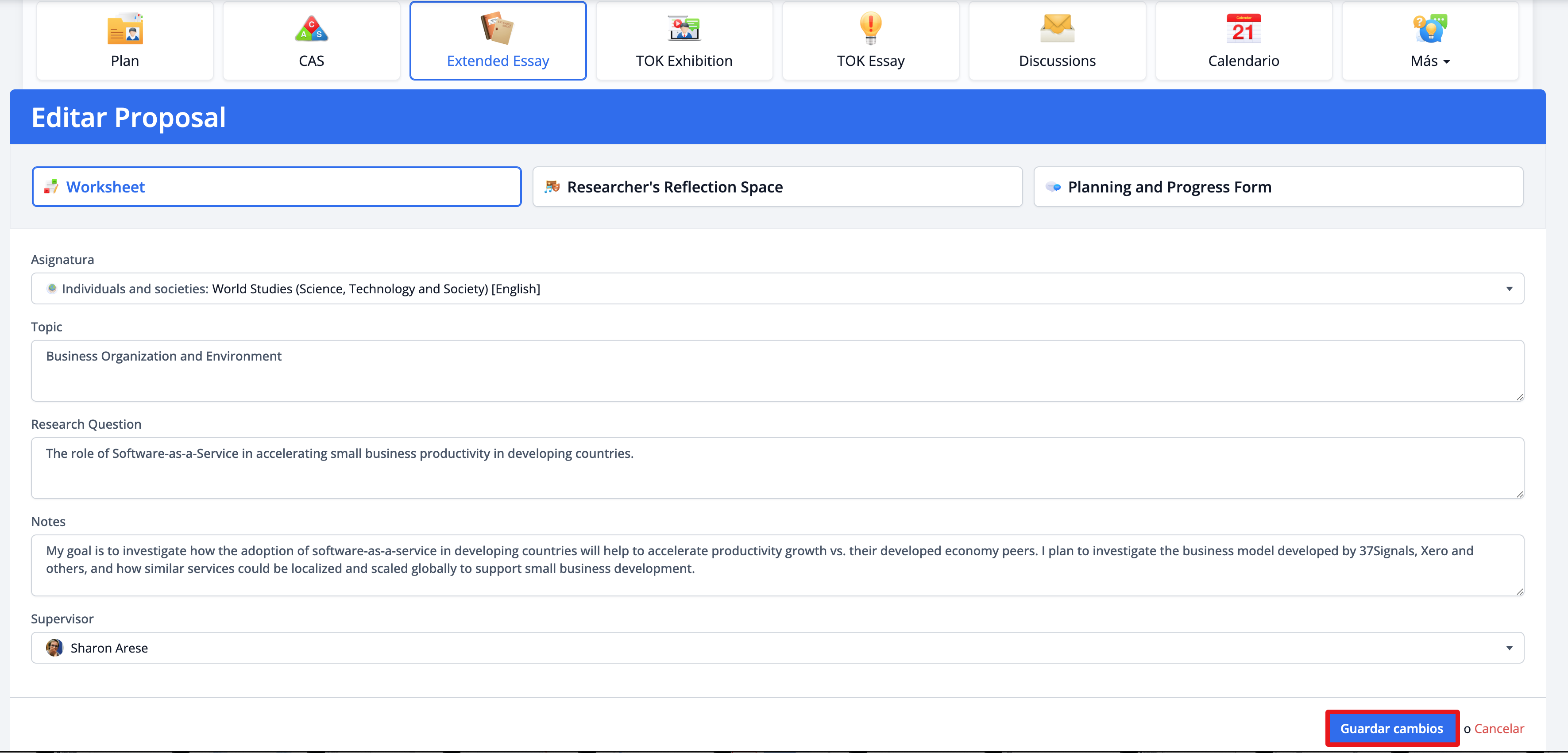Open the Supervisor dropdown arrow
This screenshot has width=1568, height=753.
[1509, 648]
